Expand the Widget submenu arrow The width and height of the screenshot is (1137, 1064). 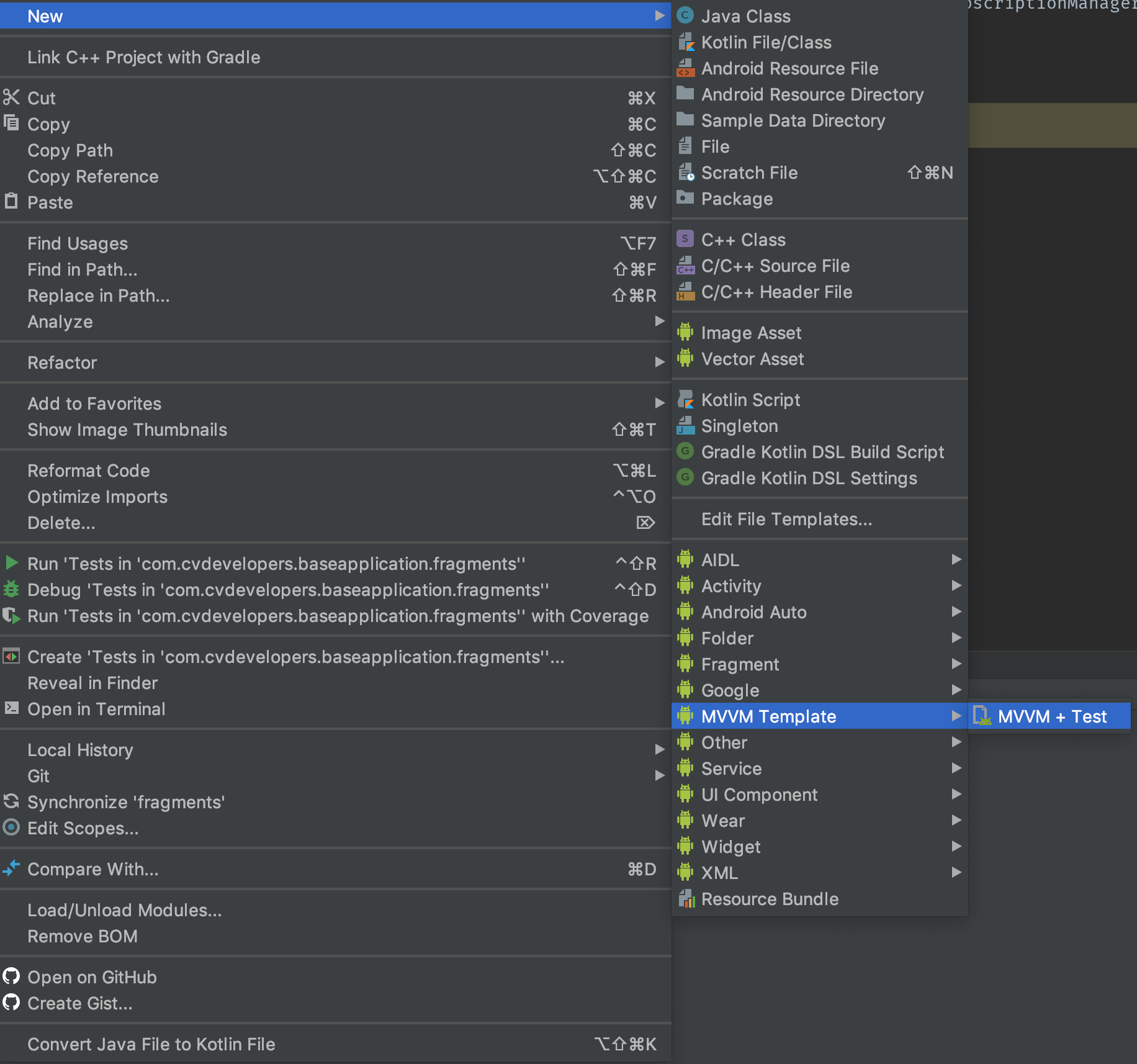(x=956, y=846)
